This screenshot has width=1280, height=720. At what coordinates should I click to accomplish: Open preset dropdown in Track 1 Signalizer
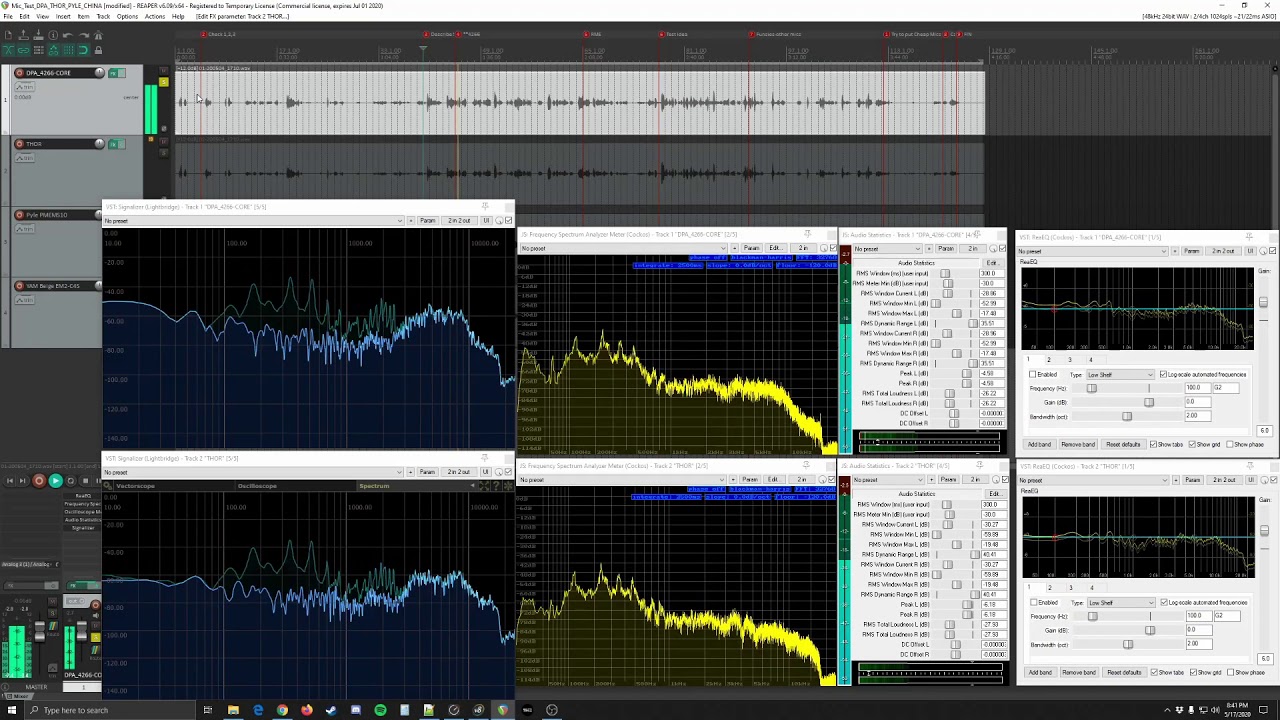254,220
